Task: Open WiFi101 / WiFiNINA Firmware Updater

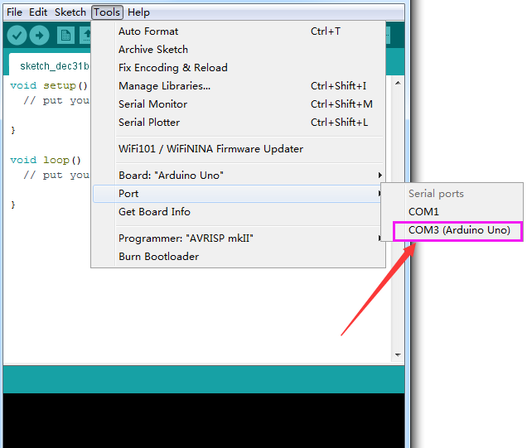Action: (238, 149)
